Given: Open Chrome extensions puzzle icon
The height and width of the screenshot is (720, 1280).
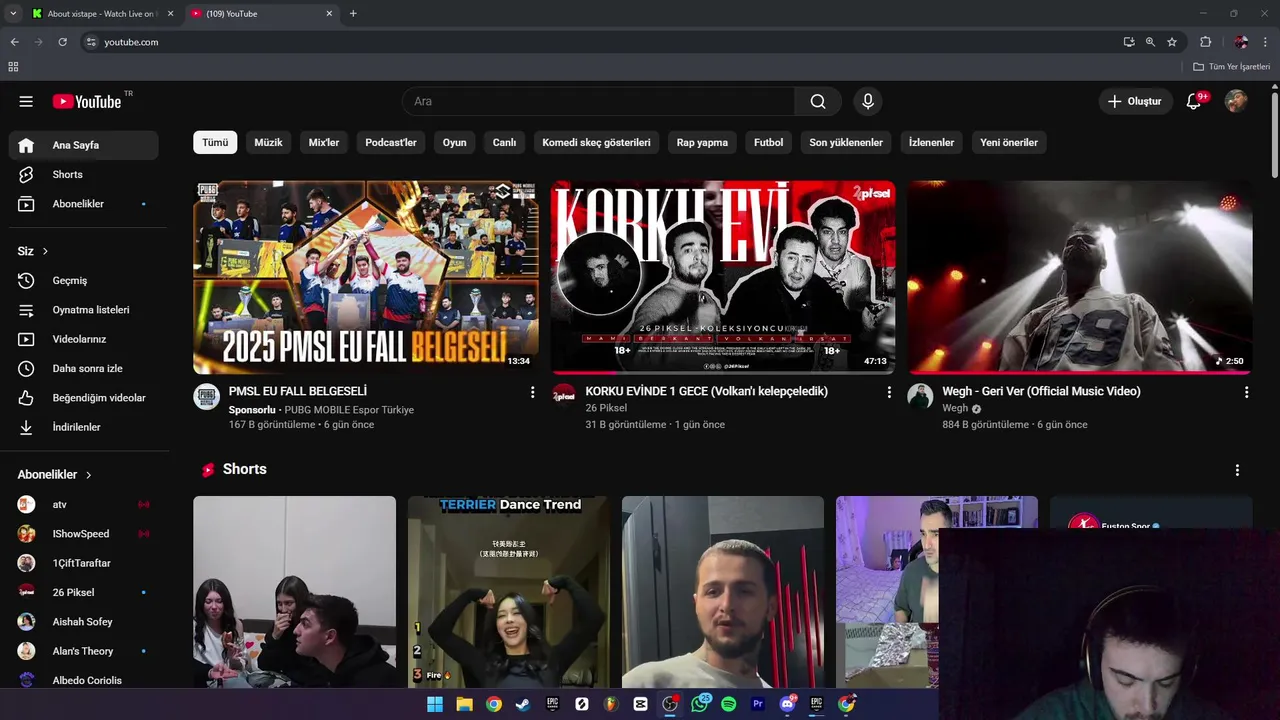Looking at the screenshot, I should point(1205,42).
